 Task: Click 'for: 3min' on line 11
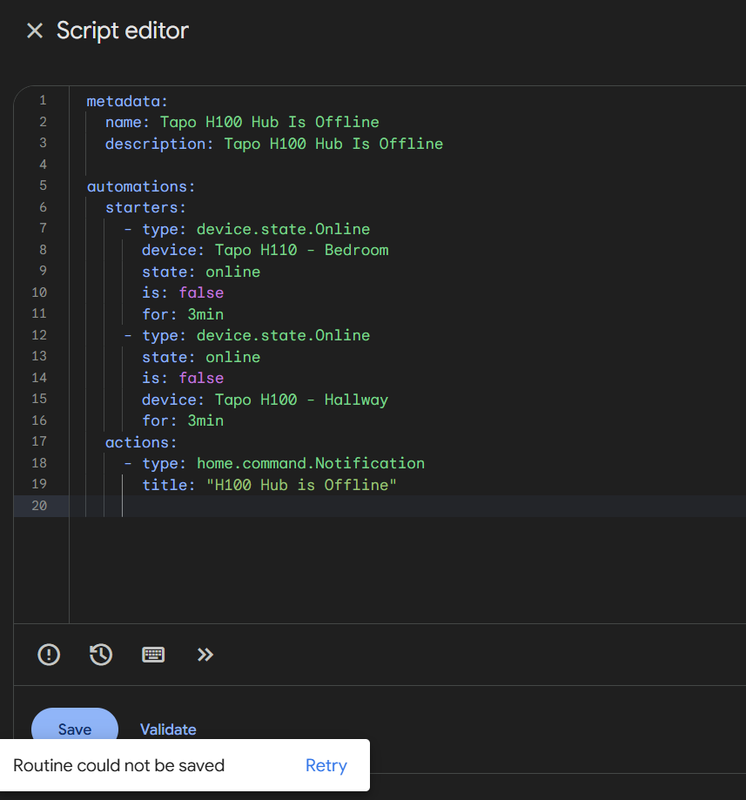coord(183,314)
